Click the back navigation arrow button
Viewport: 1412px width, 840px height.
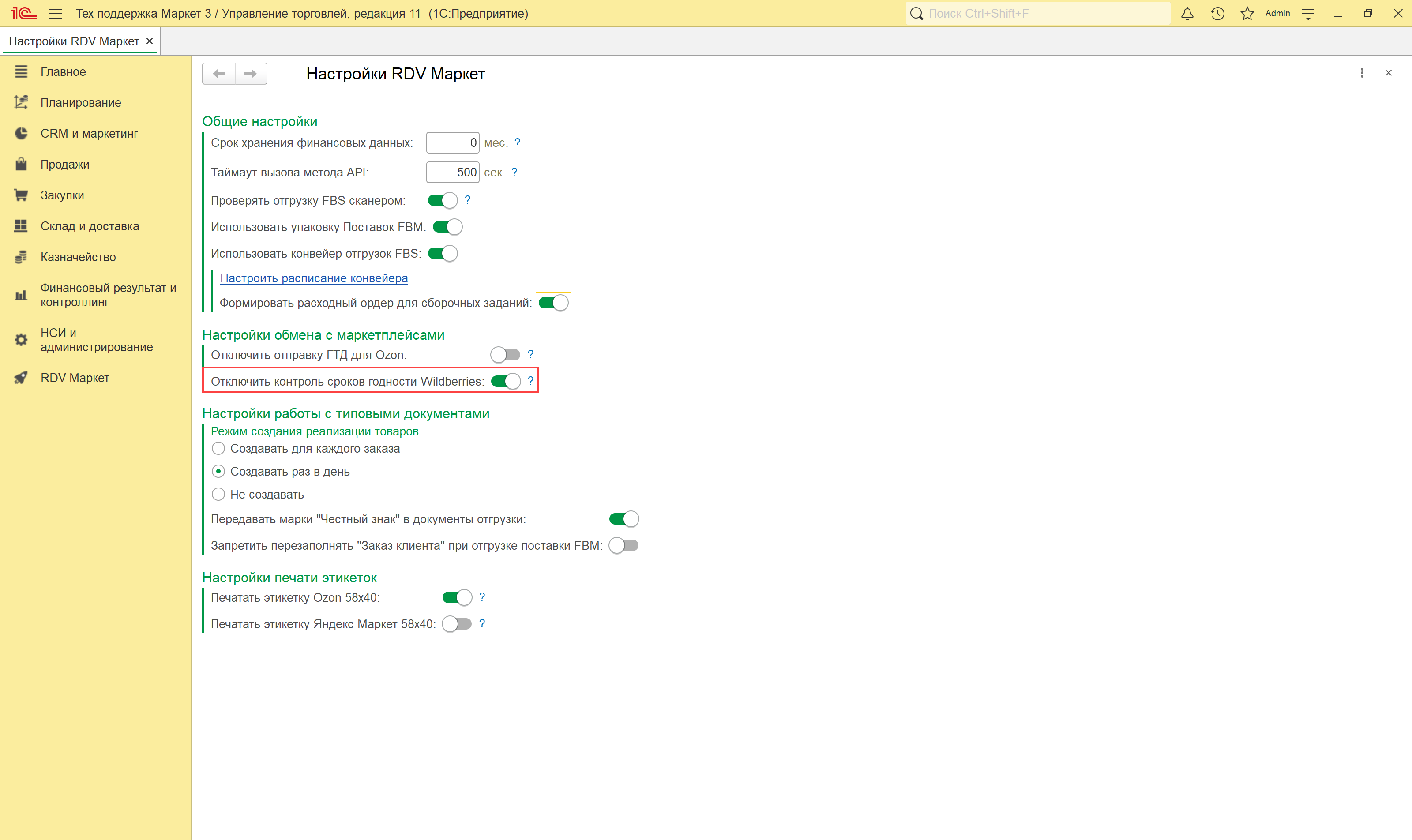pos(219,74)
